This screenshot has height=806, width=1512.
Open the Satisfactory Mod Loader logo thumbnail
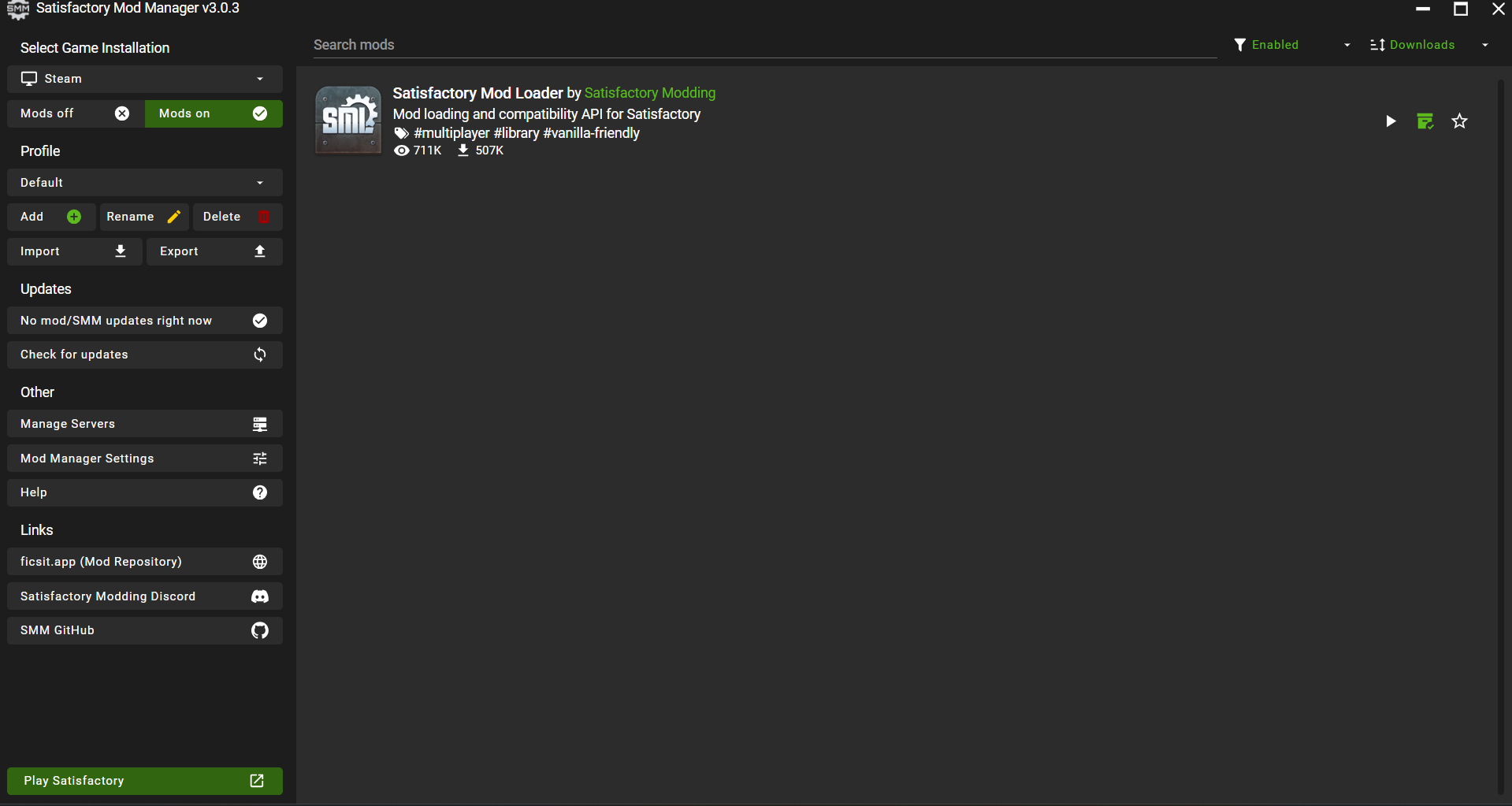pyautogui.click(x=348, y=120)
